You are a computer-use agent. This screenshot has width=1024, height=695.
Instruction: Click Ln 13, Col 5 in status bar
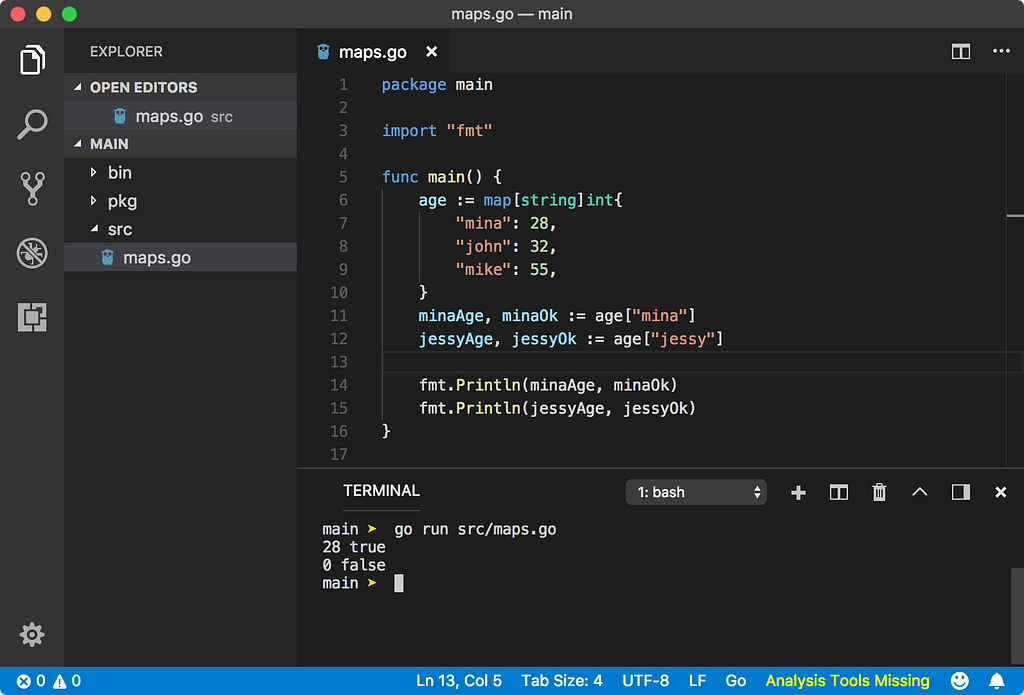pyautogui.click(x=459, y=681)
